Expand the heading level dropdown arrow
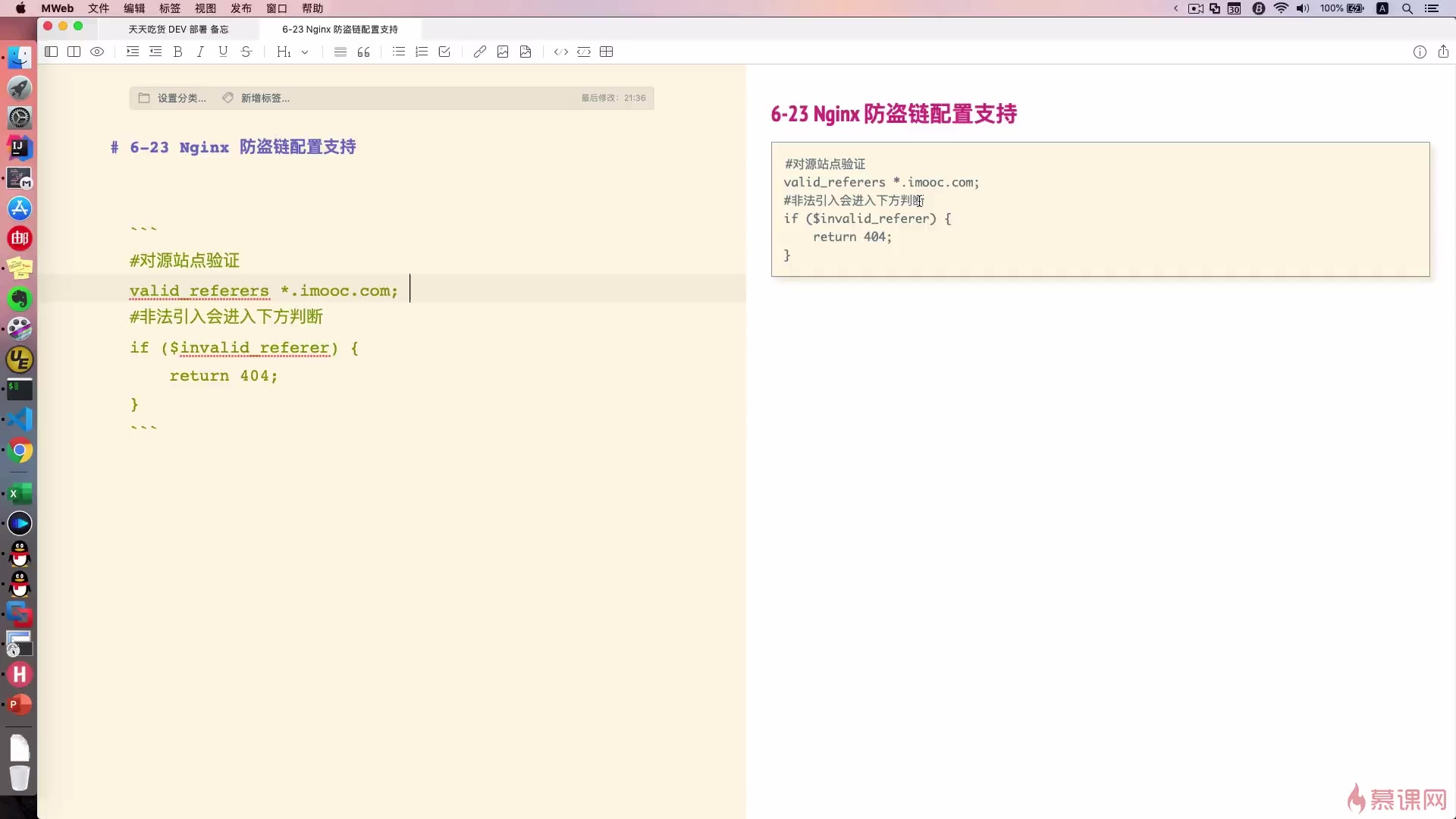Screen dimensions: 1456x819 click(305, 52)
